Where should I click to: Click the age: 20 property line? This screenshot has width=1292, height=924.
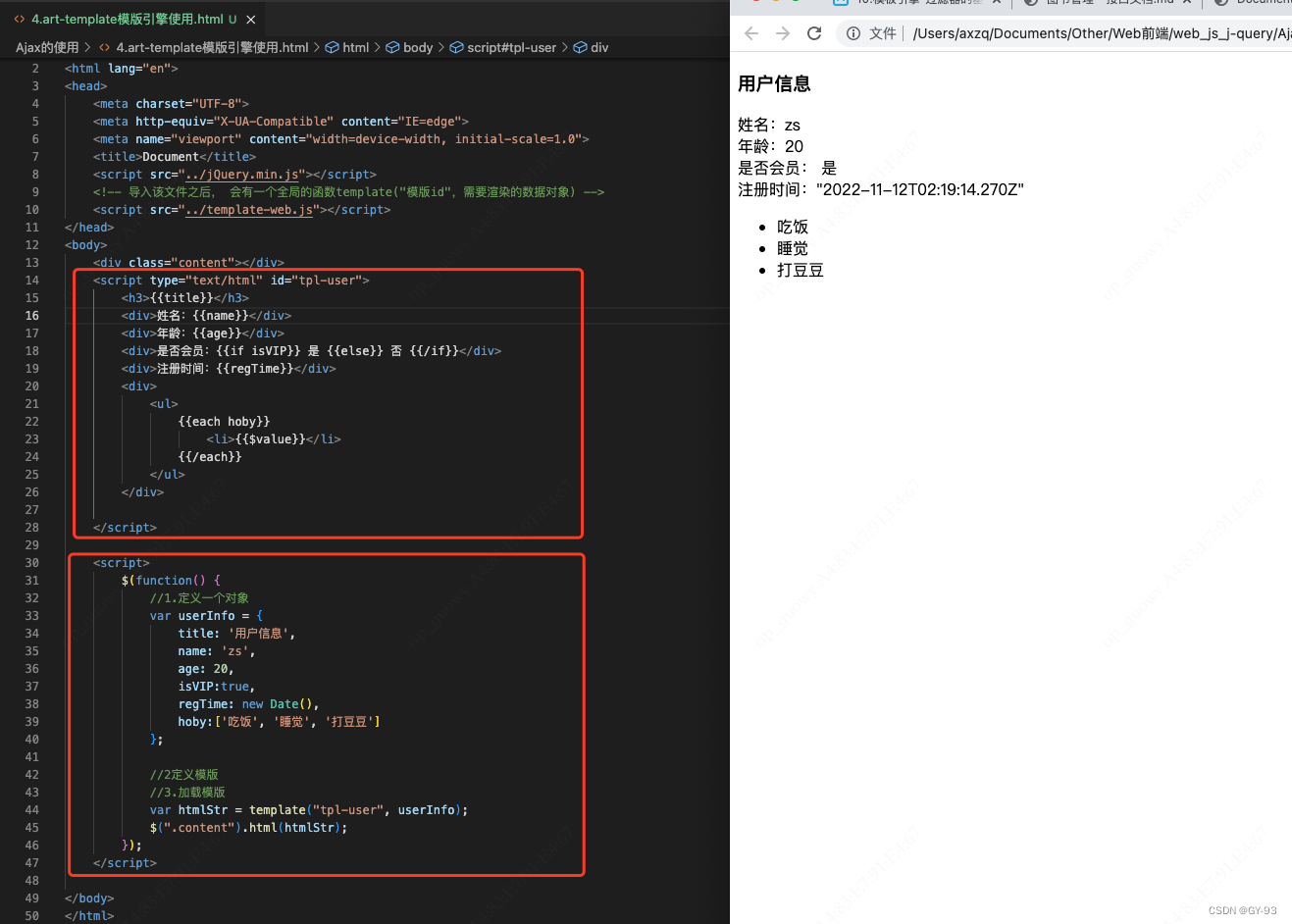(x=206, y=669)
